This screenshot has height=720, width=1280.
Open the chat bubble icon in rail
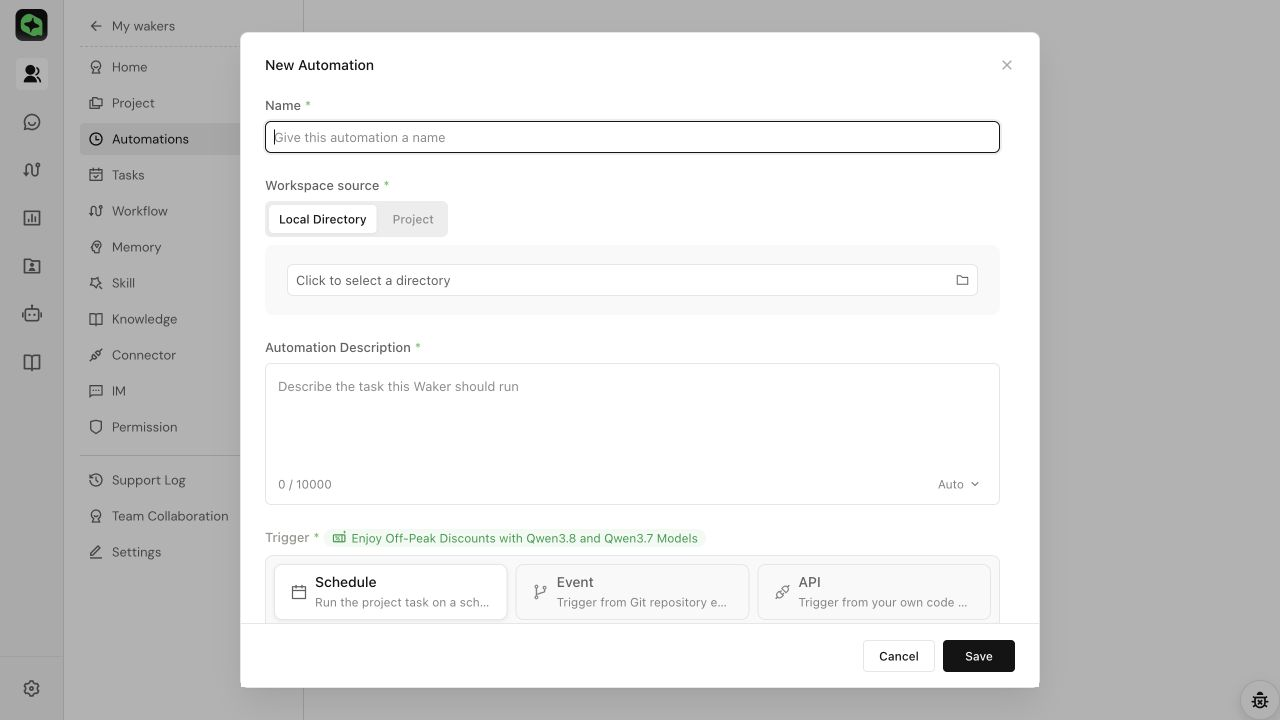point(32,122)
